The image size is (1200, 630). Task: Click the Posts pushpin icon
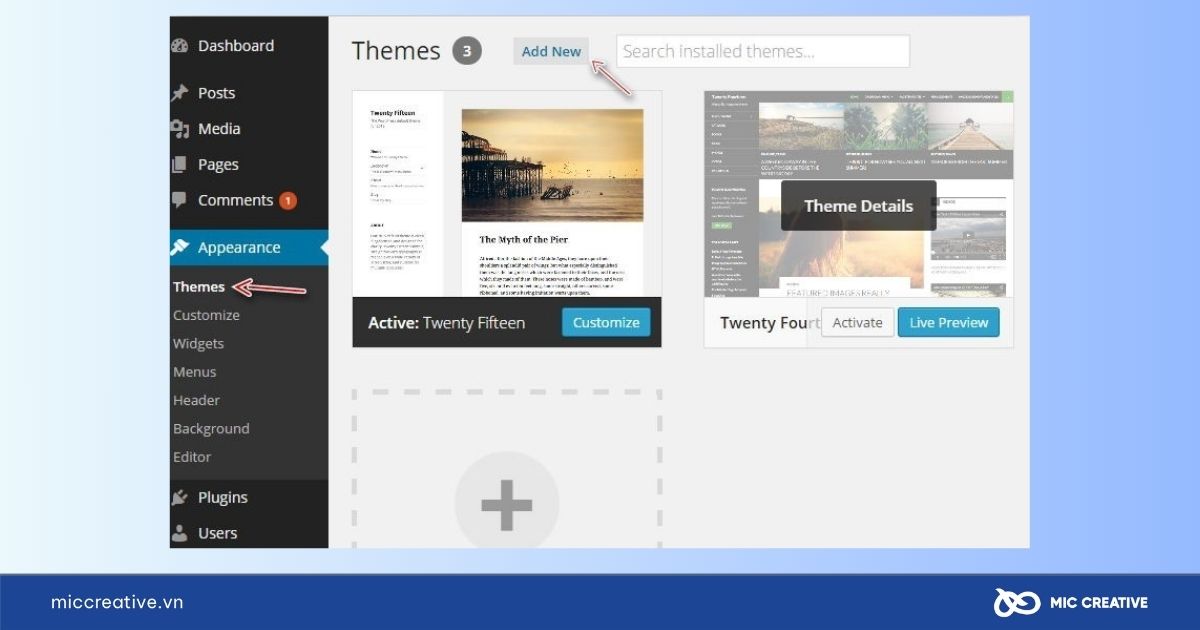tap(180, 93)
